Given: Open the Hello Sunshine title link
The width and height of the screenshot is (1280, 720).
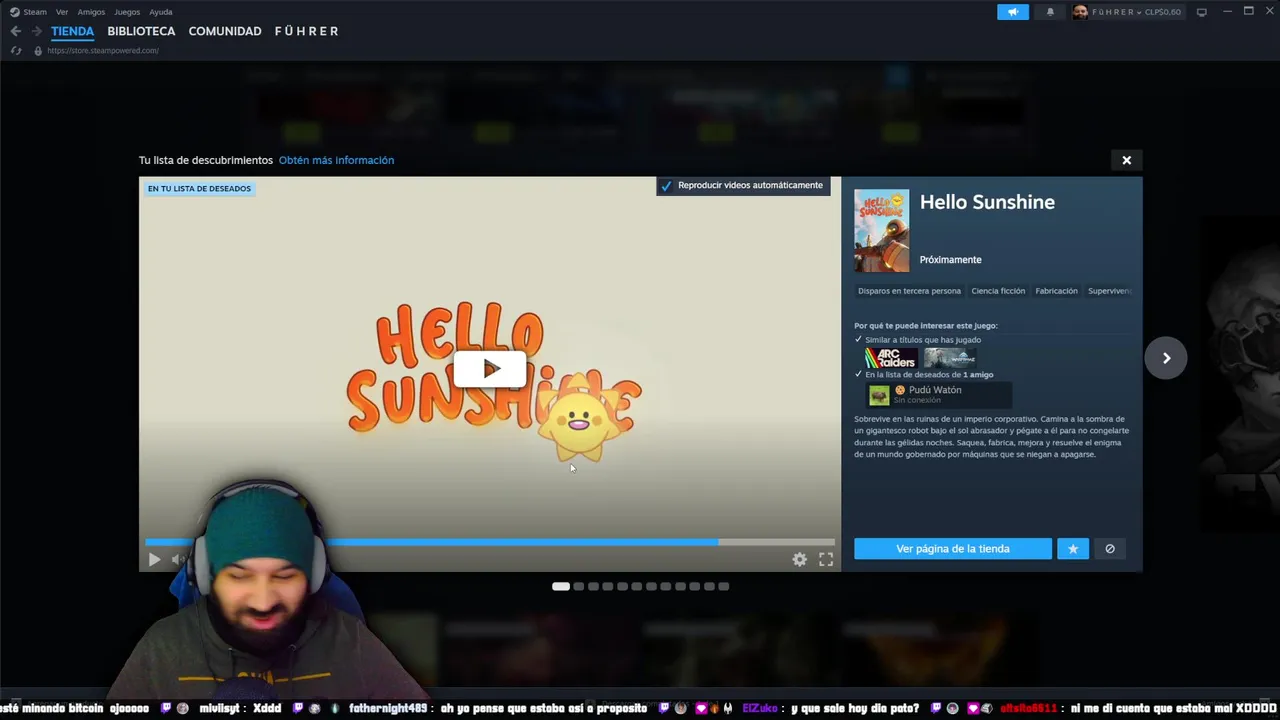Looking at the screenshot, I should point(987,202).
